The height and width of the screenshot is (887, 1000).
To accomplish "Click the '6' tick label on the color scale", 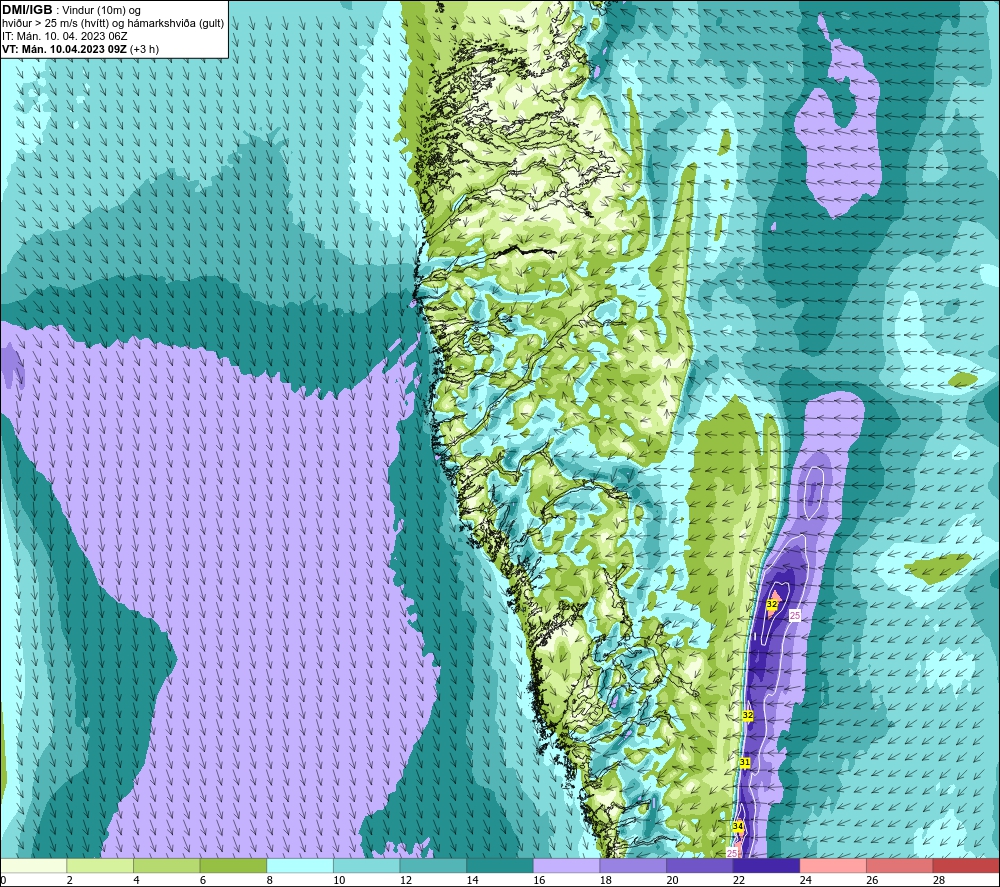I will [203, 880].
